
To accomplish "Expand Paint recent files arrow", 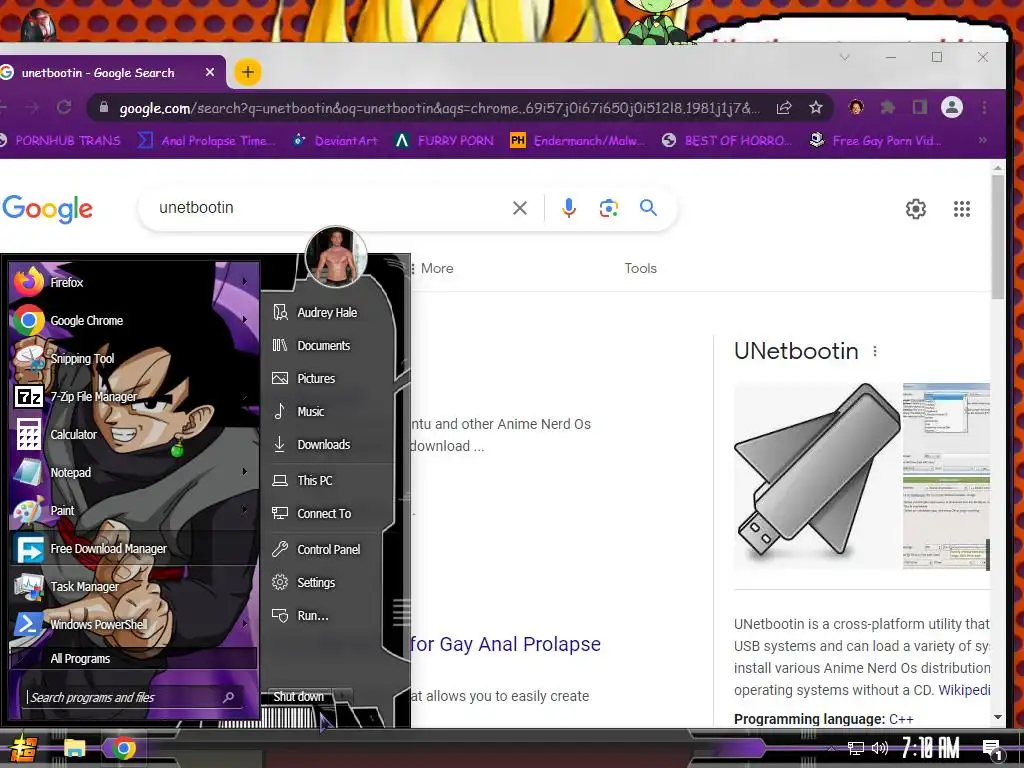I will 245,509.
